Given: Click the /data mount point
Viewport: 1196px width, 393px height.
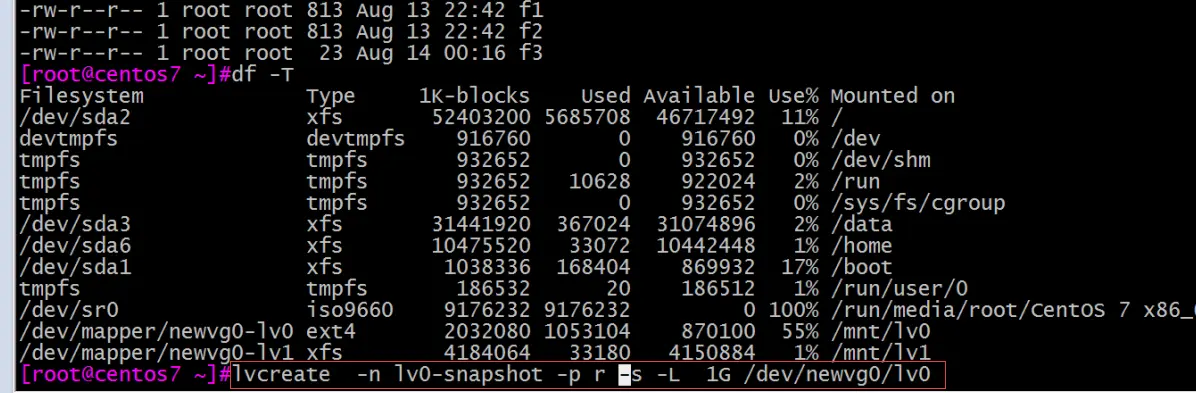Looking at the screenshot, I should pos(861,224).
